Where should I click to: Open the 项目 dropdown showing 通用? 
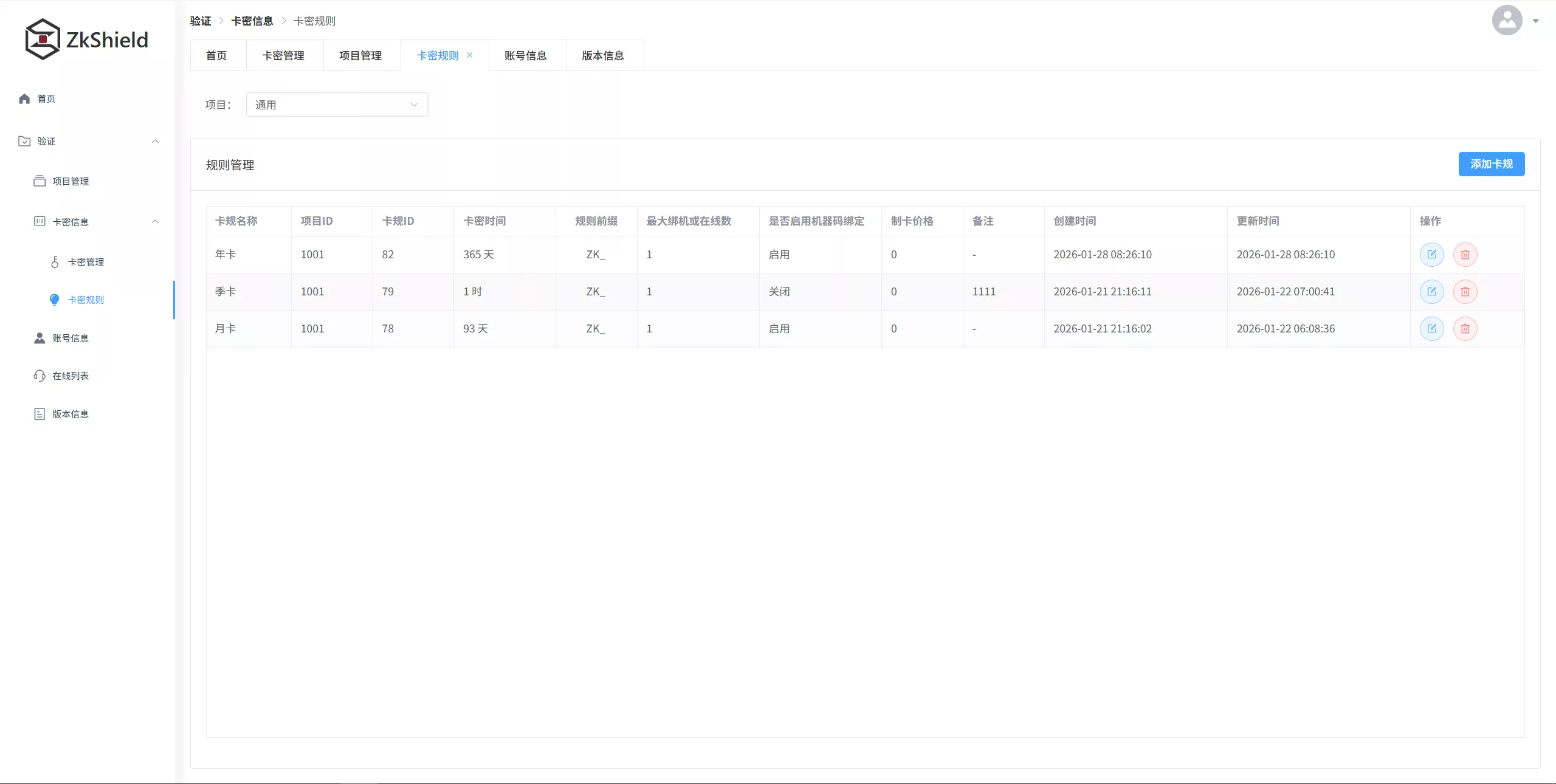(337, 105)
